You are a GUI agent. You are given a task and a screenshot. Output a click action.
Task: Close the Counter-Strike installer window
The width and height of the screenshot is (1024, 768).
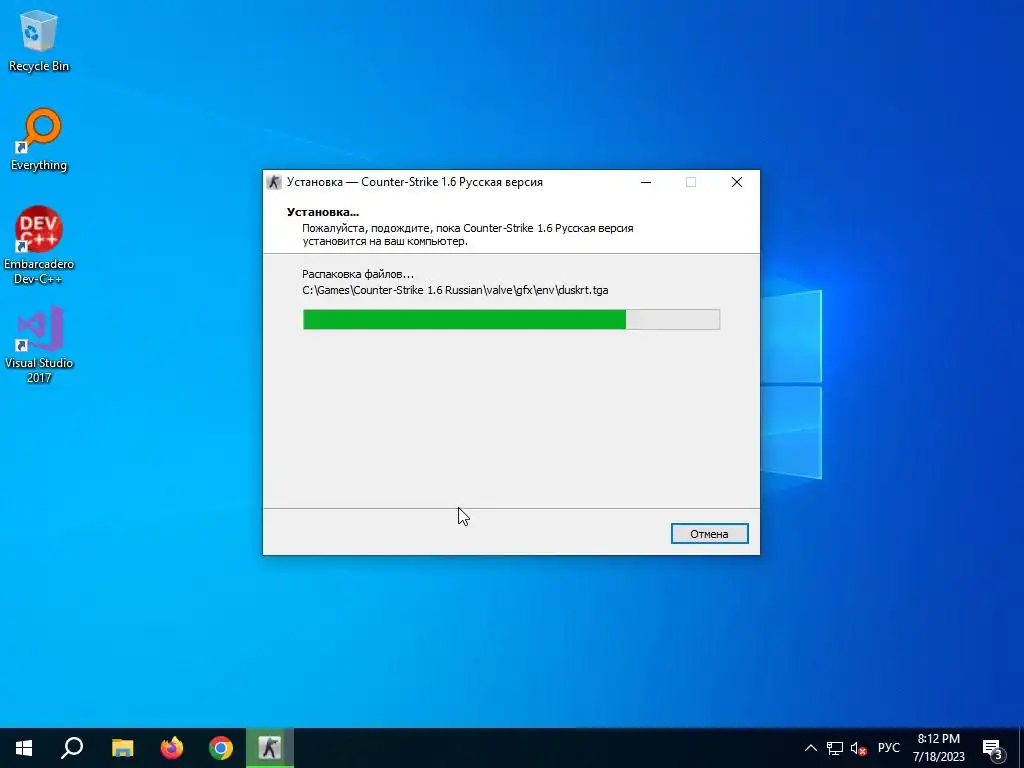coord(737,182)
